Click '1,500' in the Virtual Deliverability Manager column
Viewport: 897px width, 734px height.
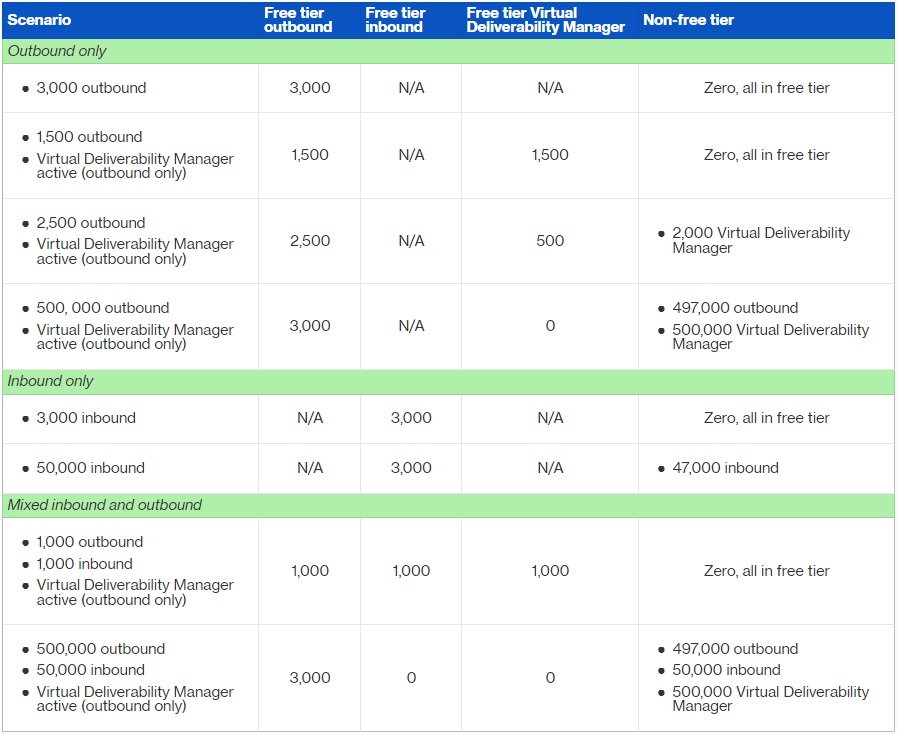[x=550, y=155]
